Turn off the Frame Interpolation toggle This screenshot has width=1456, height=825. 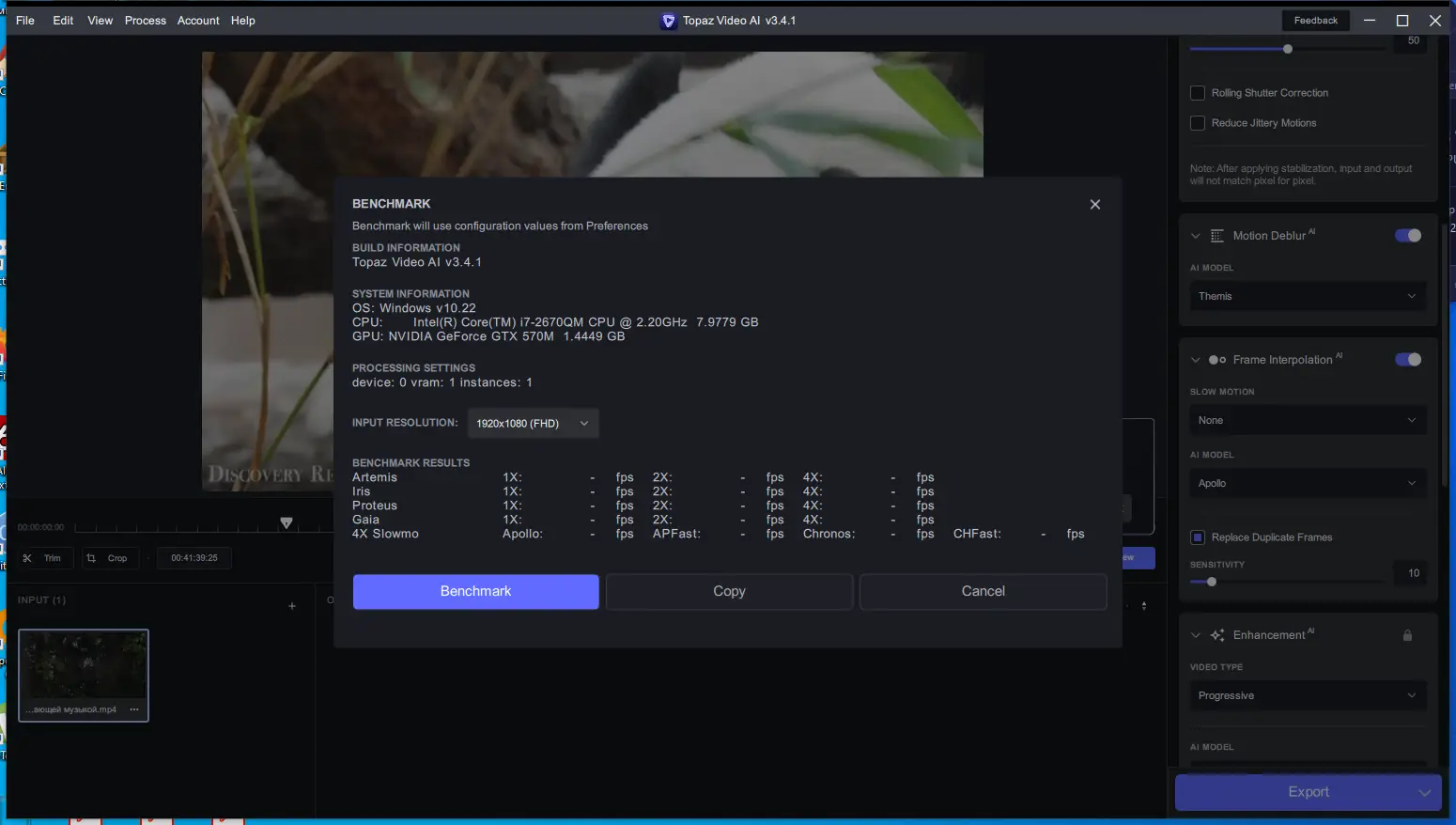tap(1408, 359)
